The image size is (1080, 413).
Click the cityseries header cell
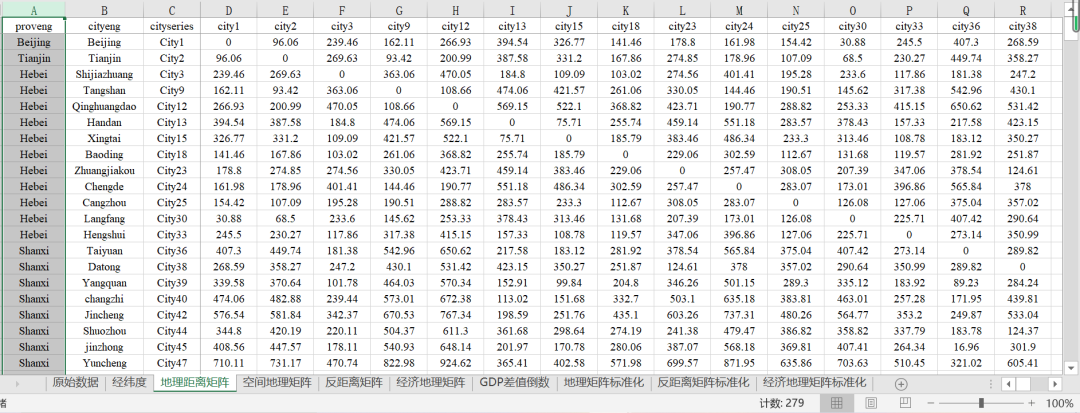click(x=172, y=26)
